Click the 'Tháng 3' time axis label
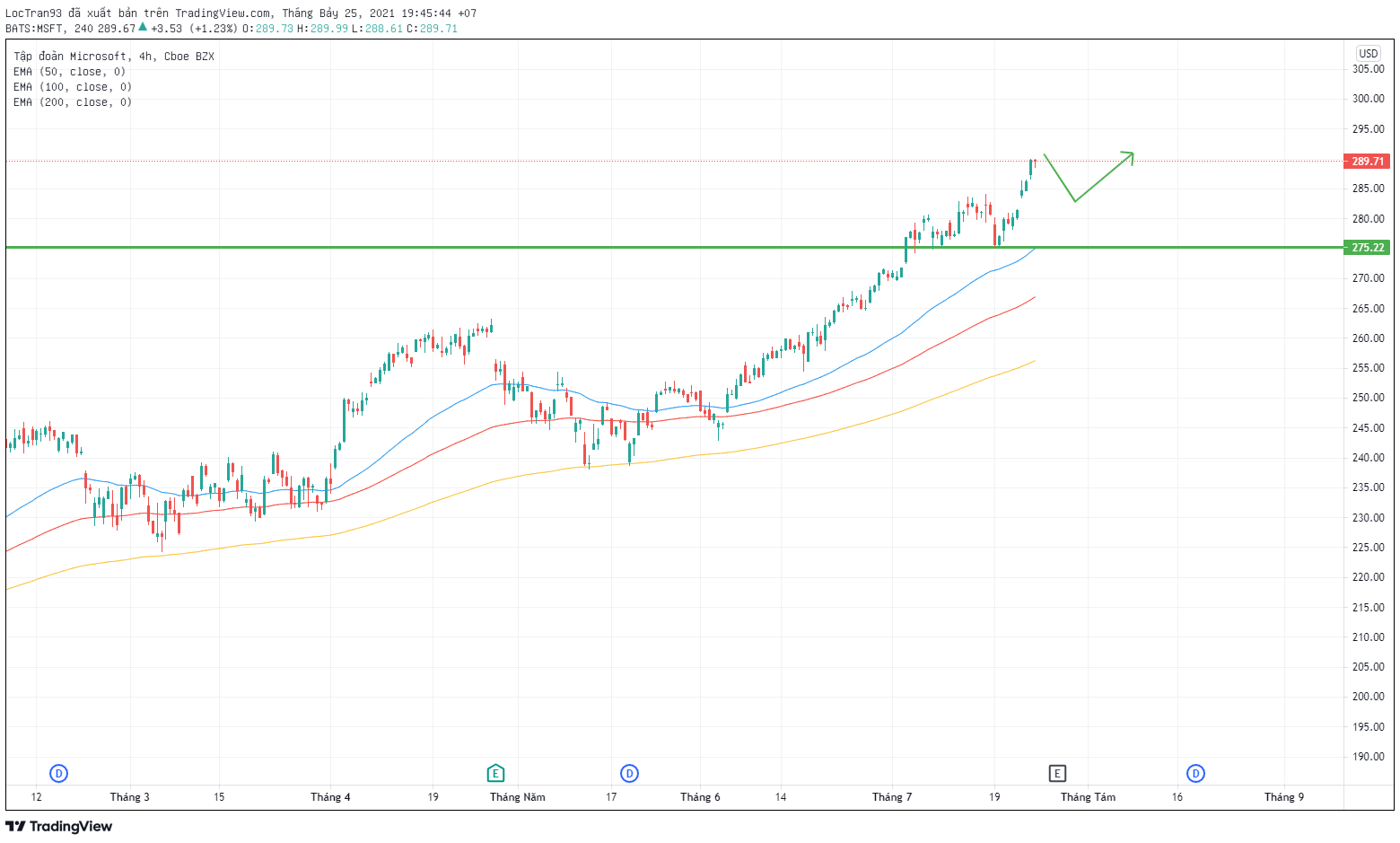The width and height of the screenshot is (1400, 843). point(130,797)
